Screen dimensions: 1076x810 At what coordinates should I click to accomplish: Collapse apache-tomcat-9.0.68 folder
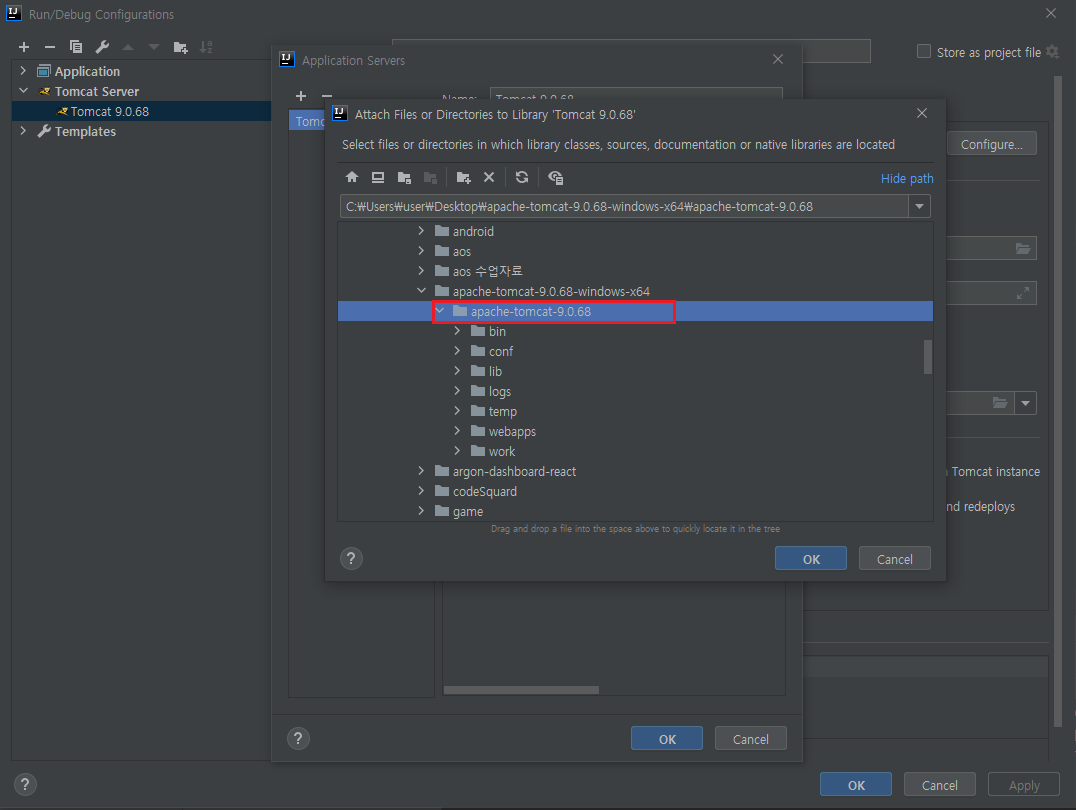[440, 311]
